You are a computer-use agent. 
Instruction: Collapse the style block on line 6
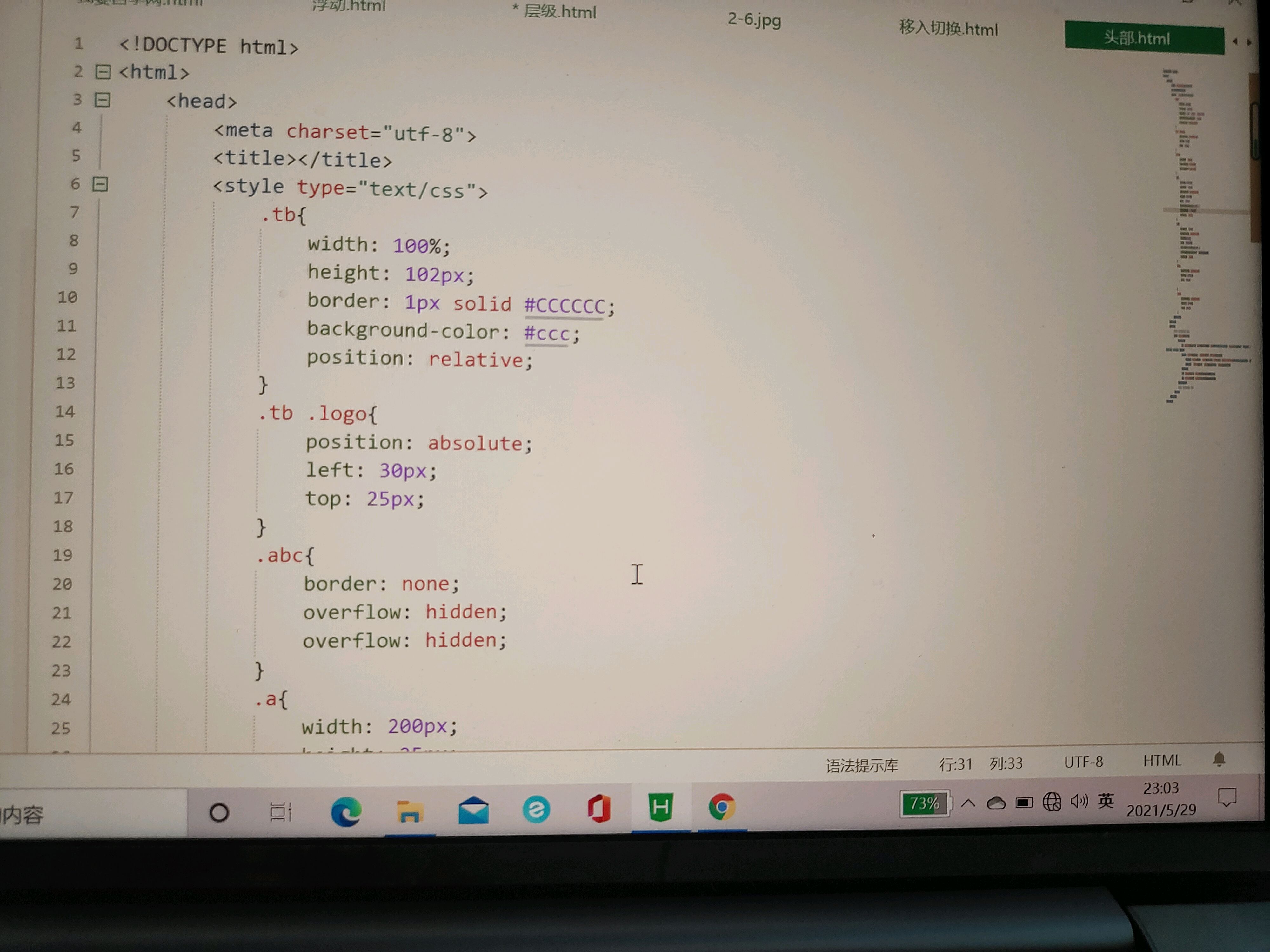pyautogui.click(x=100, y=184)
